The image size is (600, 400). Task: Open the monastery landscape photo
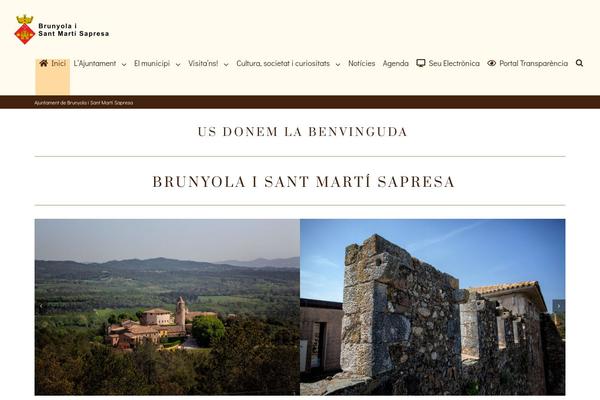point(167,307)
